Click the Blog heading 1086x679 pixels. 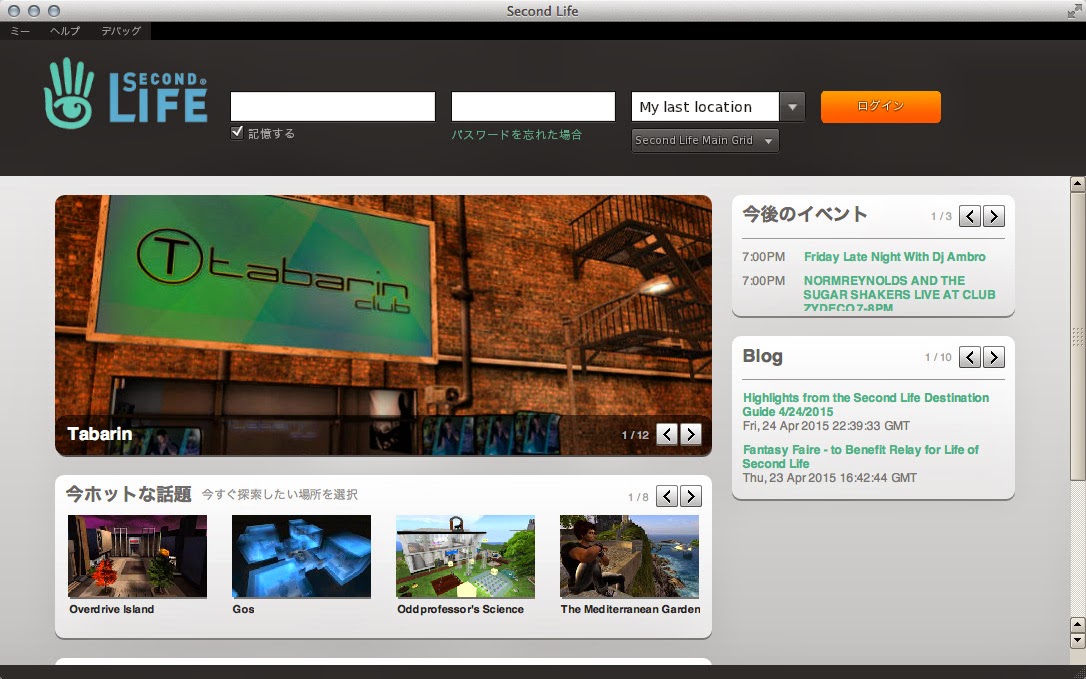tap(763, 356)
